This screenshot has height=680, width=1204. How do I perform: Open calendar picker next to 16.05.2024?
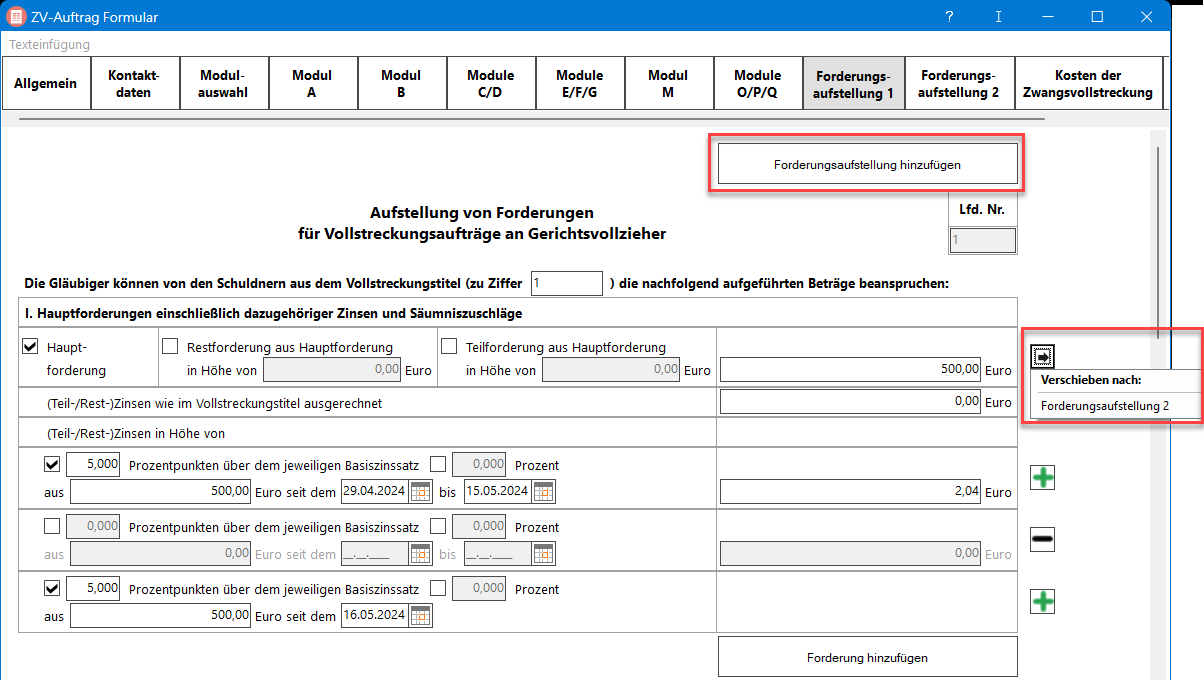coord(420,615)
